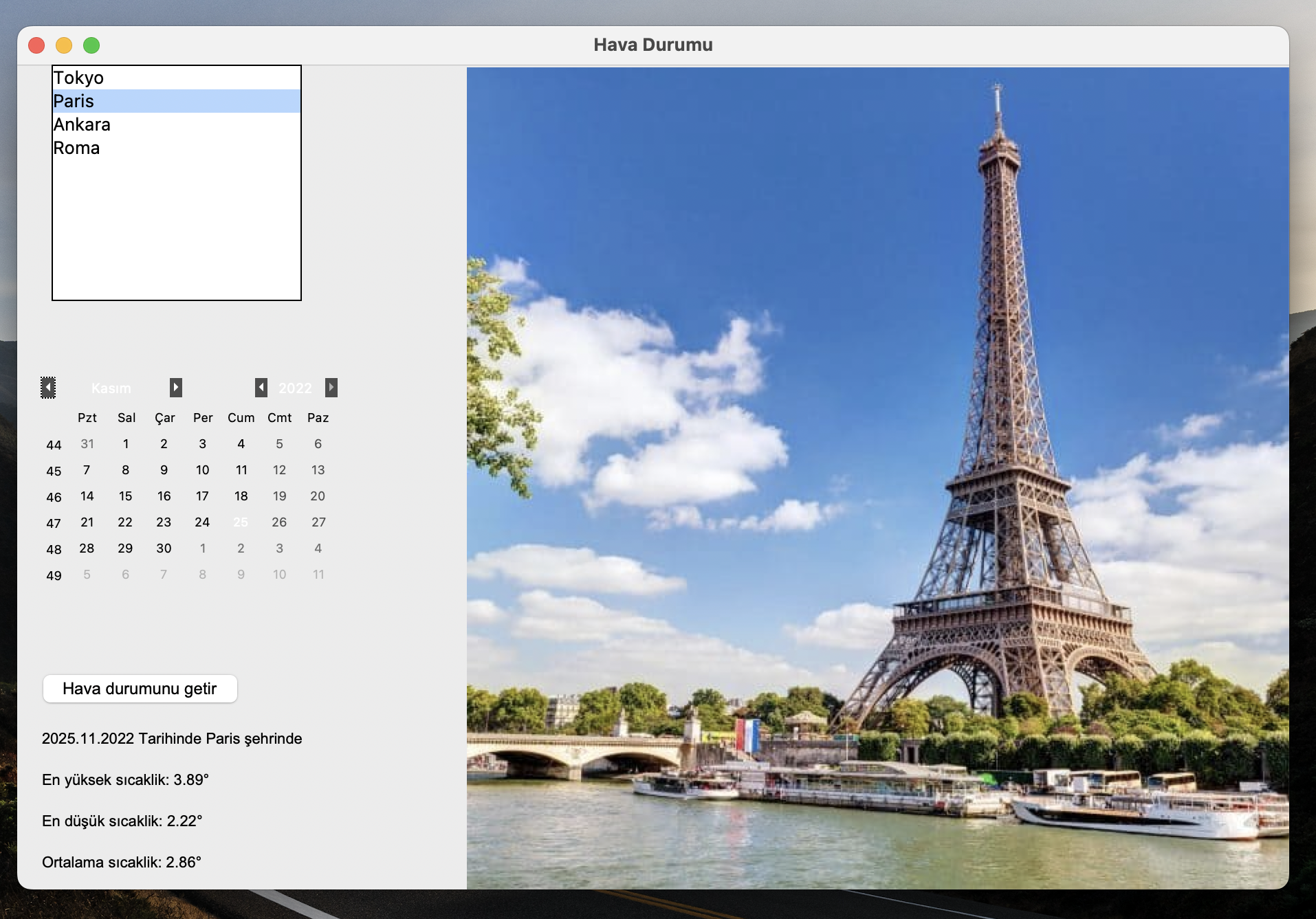Click the En düşük sıcaklık result
This screenshot has height=919, width=1316.
[122, 821]
